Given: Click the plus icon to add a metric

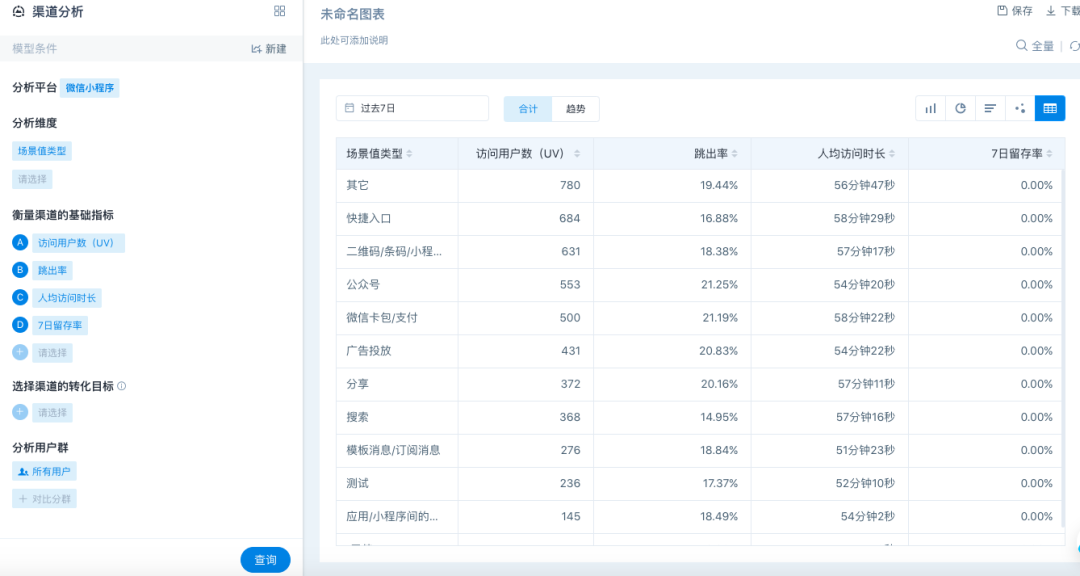Looking at the screenshot, I should tap(20, 352).
